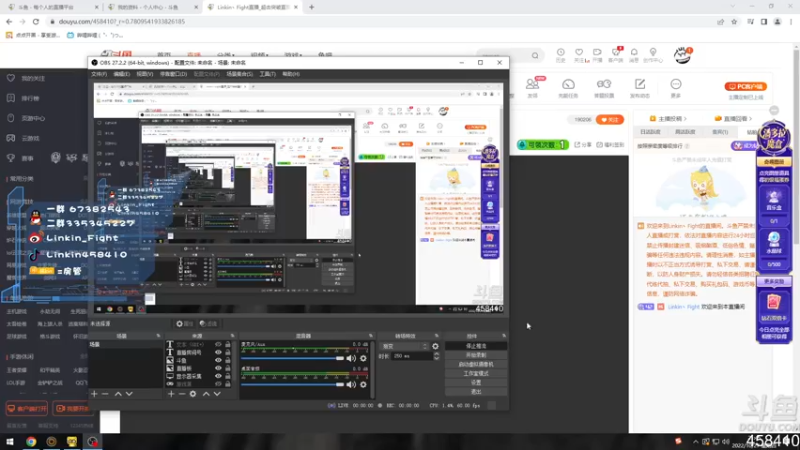Adjust the microphone/Aux volume slider
The width and height of the screenshot is (800, 450).
293,358
